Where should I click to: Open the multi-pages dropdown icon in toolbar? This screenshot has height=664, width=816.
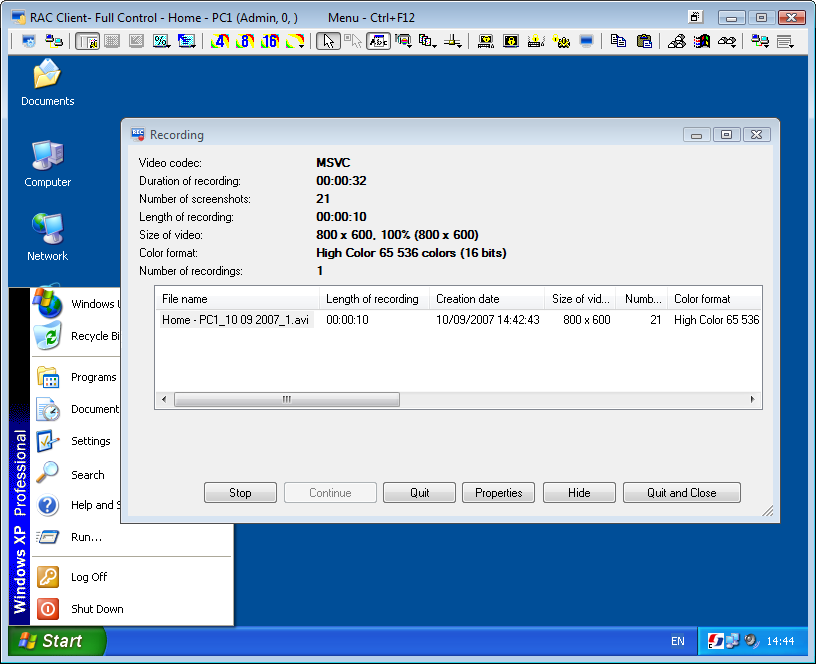(428, 41)
